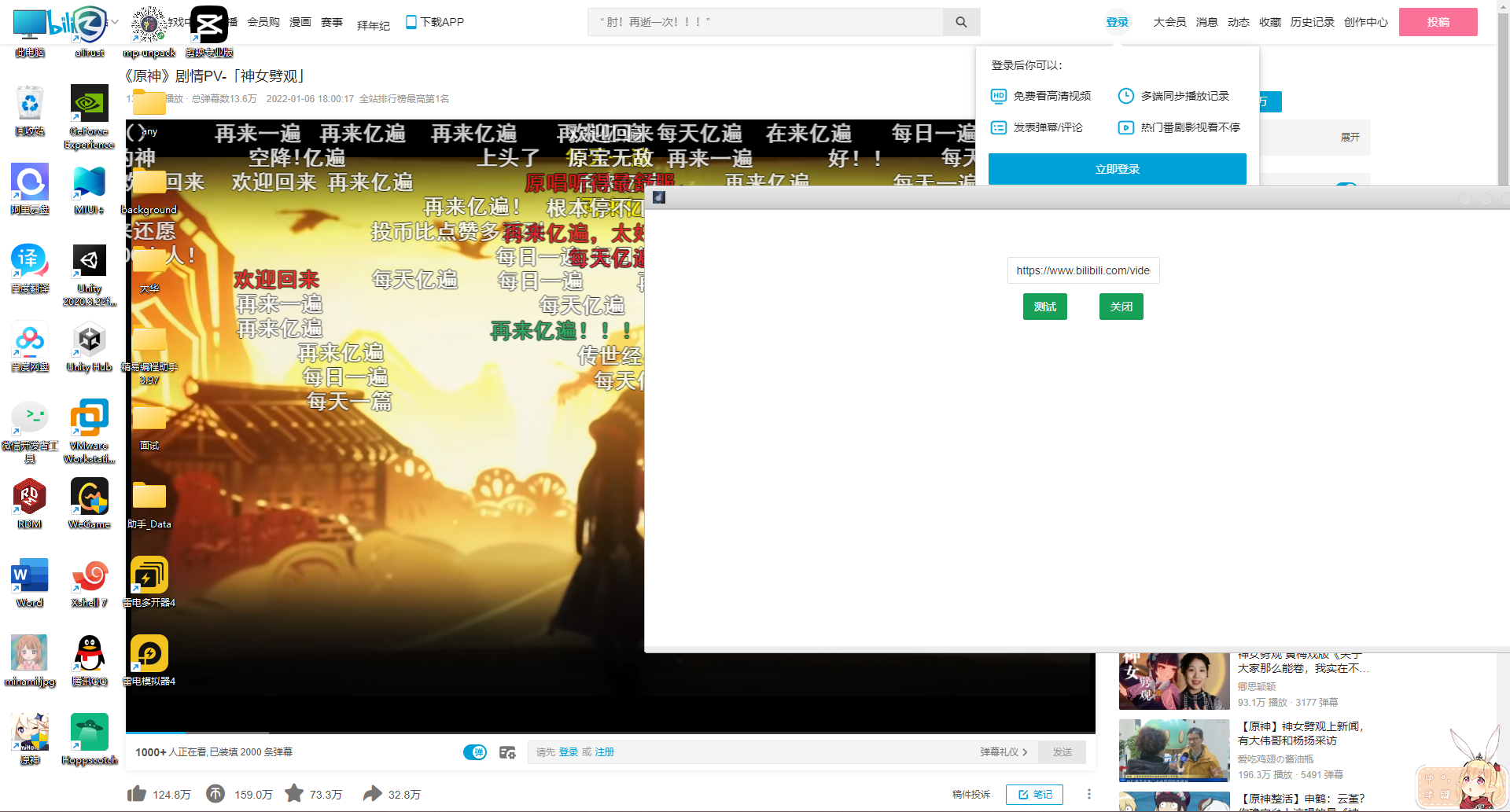Viewport: 1510px width, 812px height.
Task: Click the blue 登录 header link
Action: (1117, 22)
